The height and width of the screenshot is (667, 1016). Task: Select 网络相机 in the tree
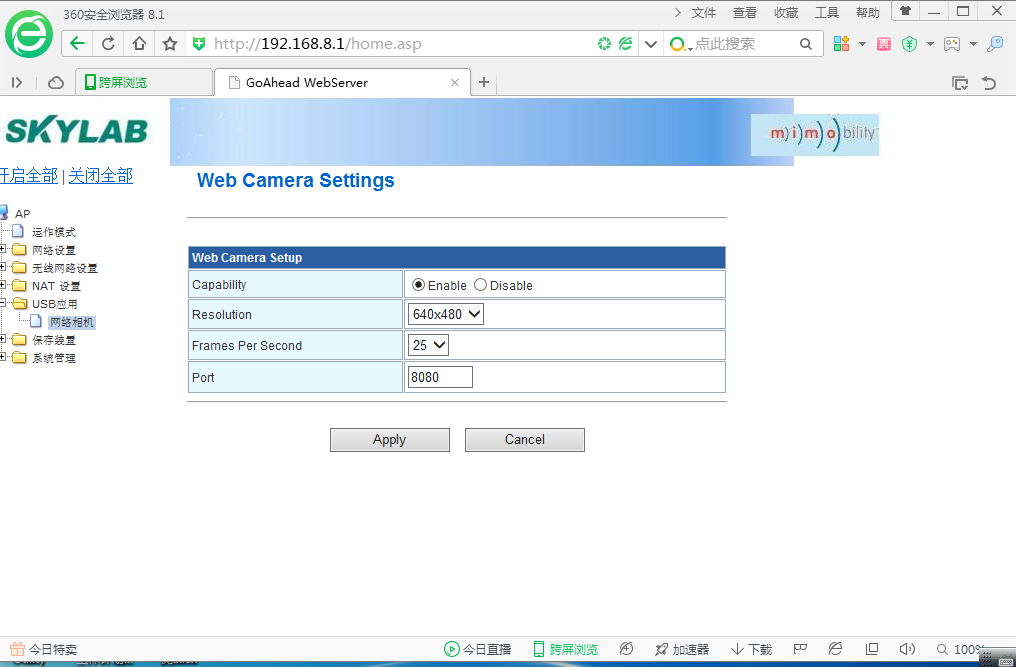point(71,322)
